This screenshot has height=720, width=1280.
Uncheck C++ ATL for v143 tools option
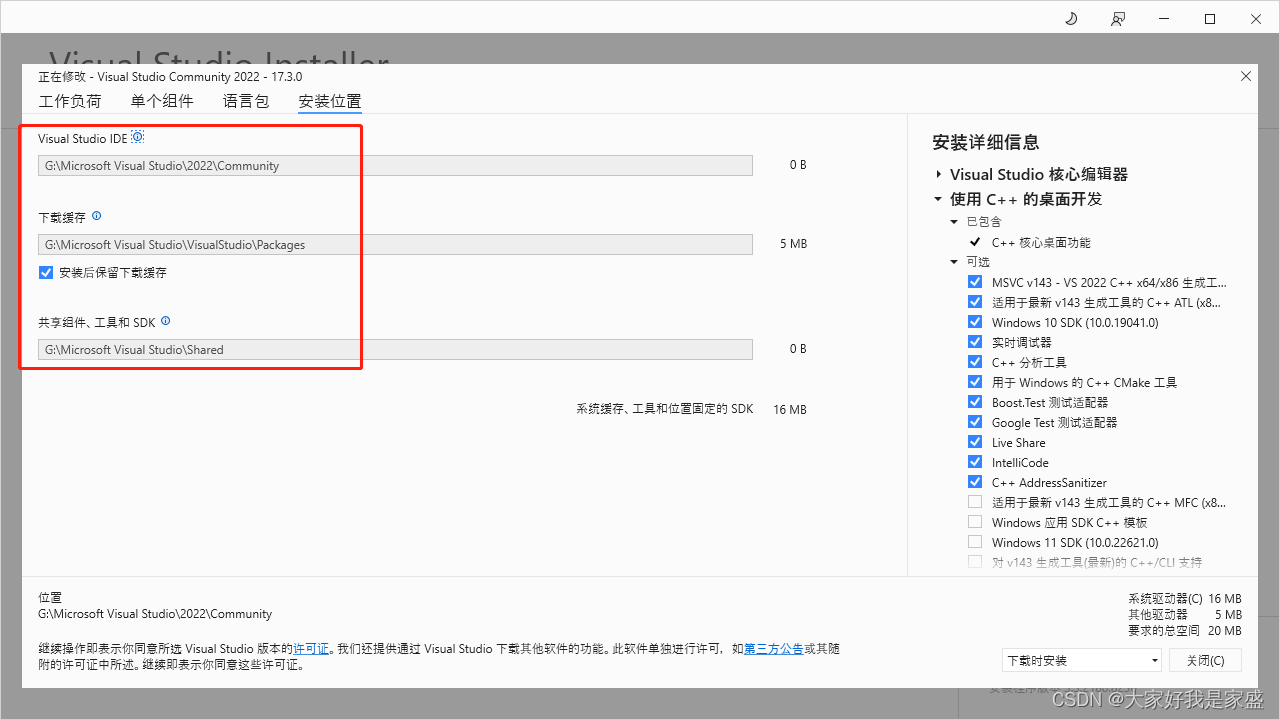pos(975,302)
